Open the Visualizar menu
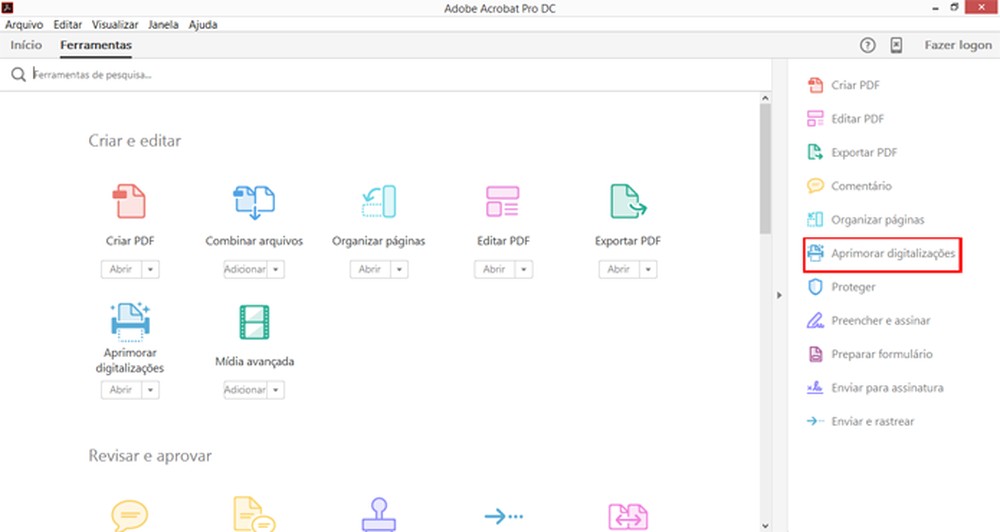Image resolution: width=1000 pixels, height=532 pixels. (x=115, y=24)
